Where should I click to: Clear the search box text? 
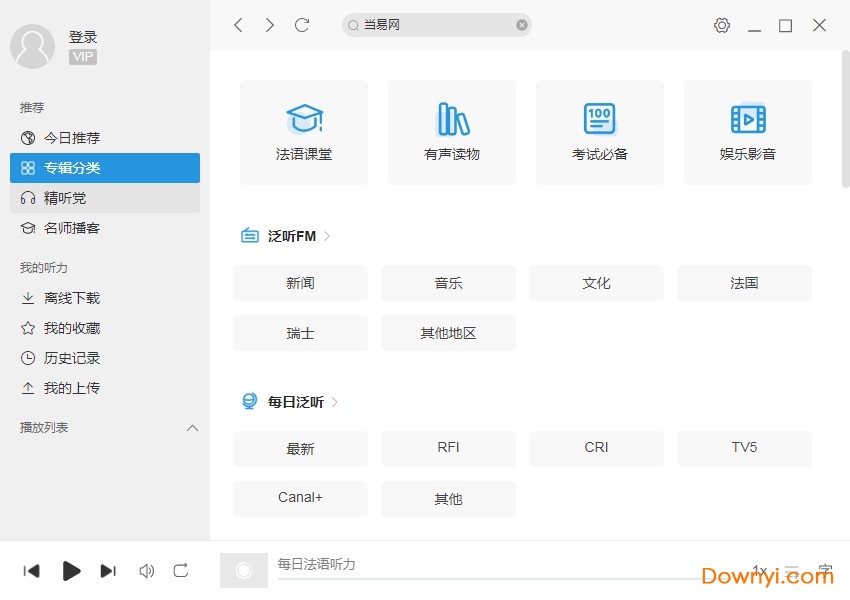click(521, 25)
